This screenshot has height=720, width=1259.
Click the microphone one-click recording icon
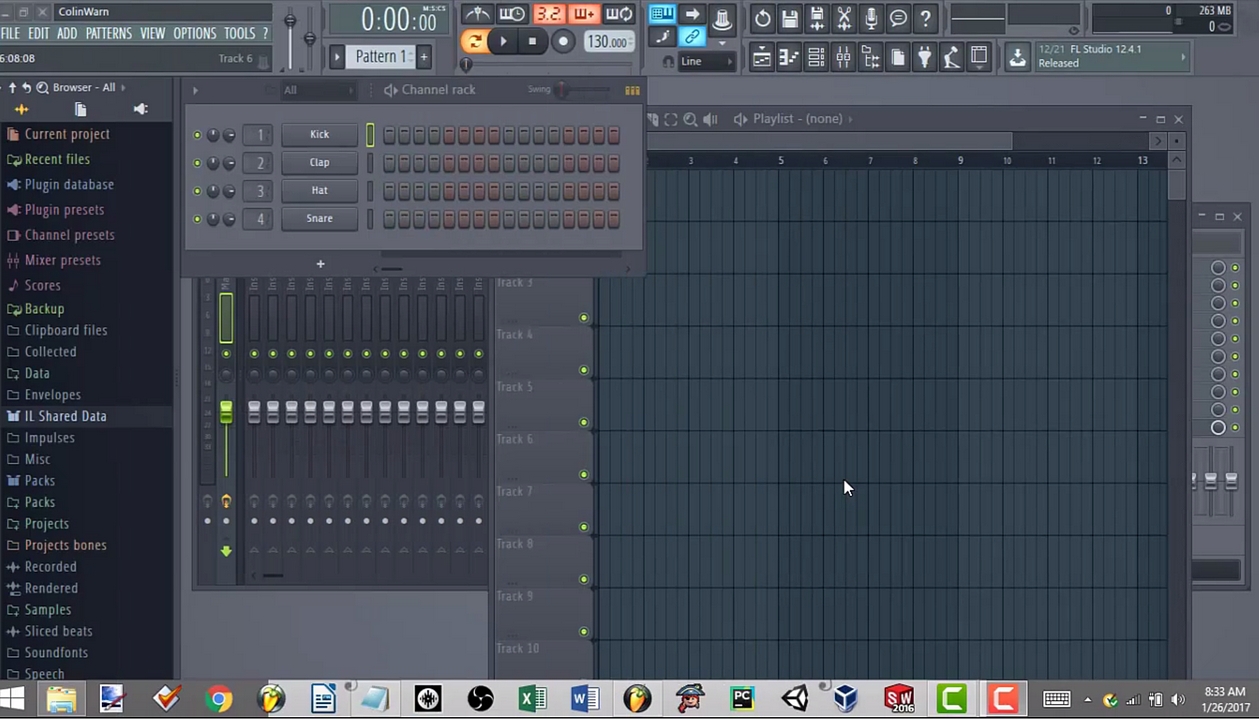871,18
